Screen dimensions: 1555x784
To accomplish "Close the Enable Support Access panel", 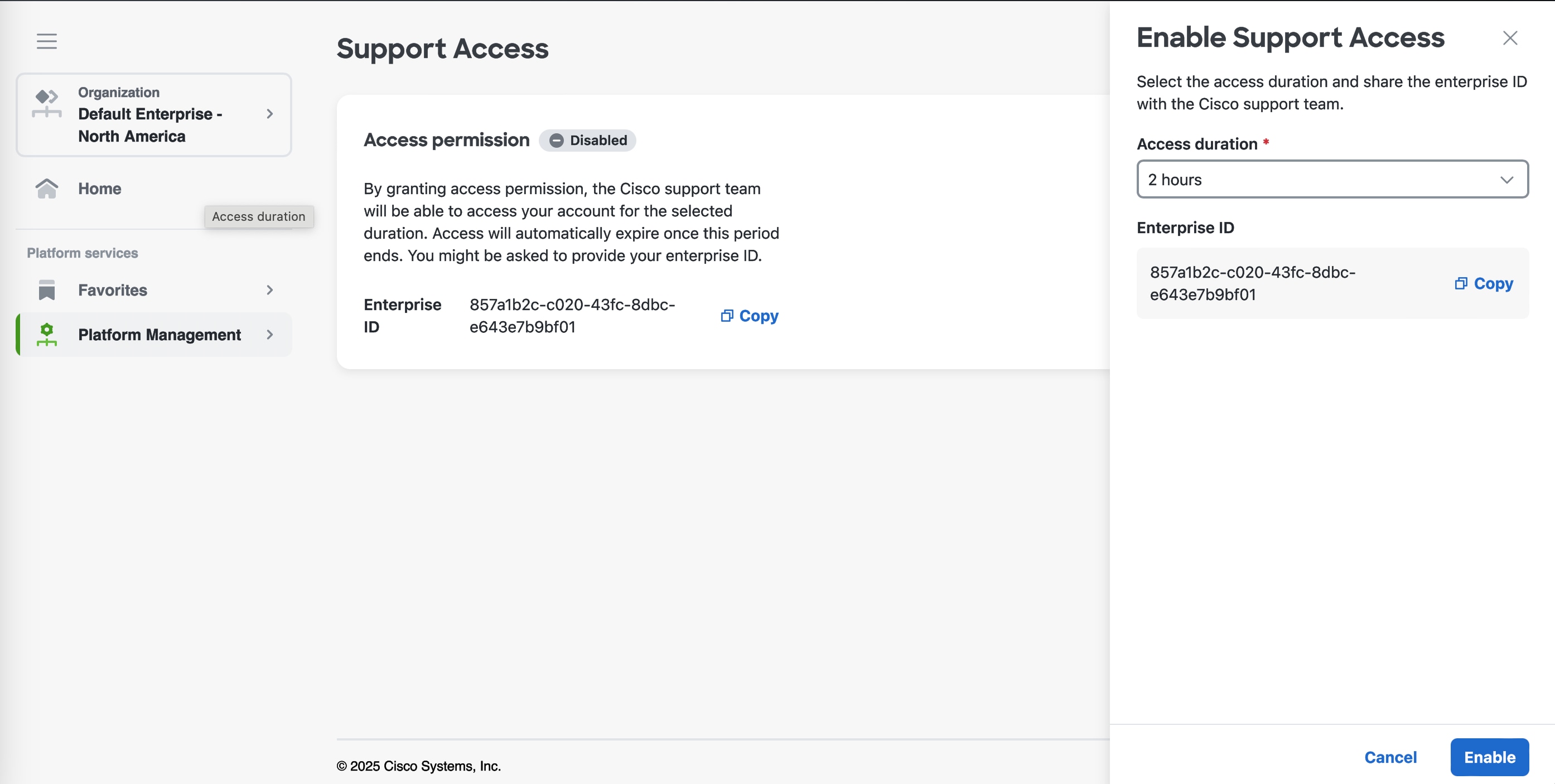I will pyautogui.click(x=1510, y=38).
